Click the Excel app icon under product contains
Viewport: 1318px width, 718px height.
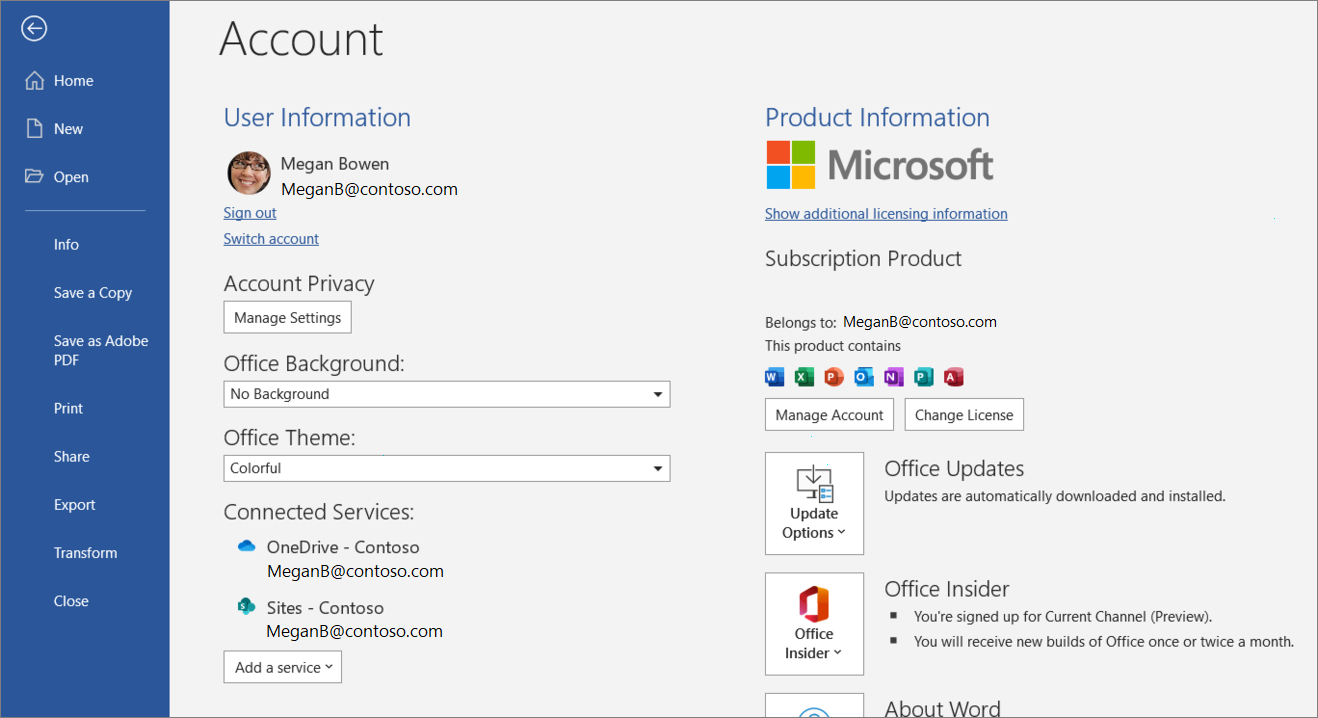[804, 377]
